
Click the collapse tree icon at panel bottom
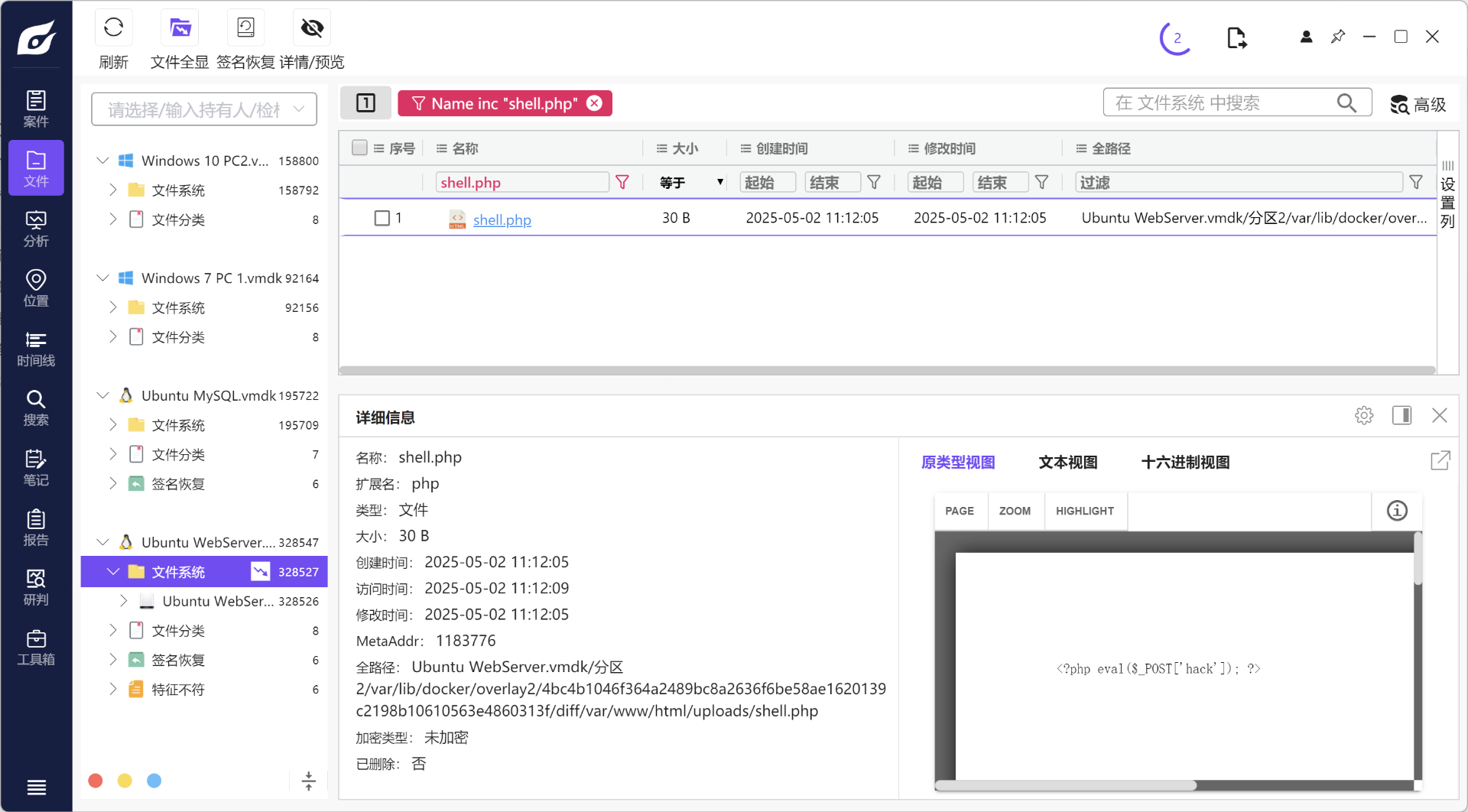309,781
